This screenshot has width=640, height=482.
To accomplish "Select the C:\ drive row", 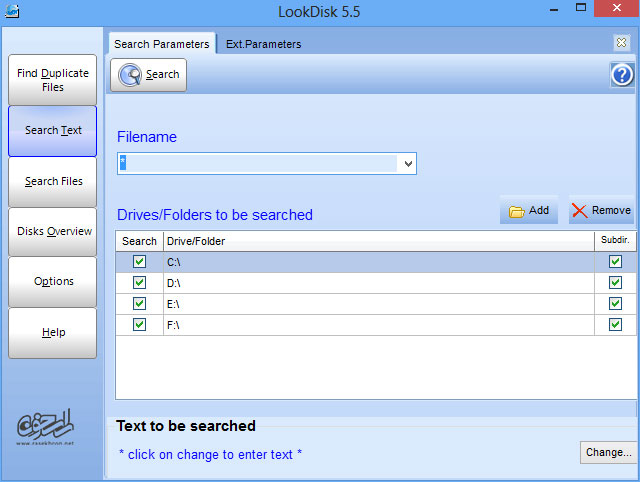I will tap(376, 262).
